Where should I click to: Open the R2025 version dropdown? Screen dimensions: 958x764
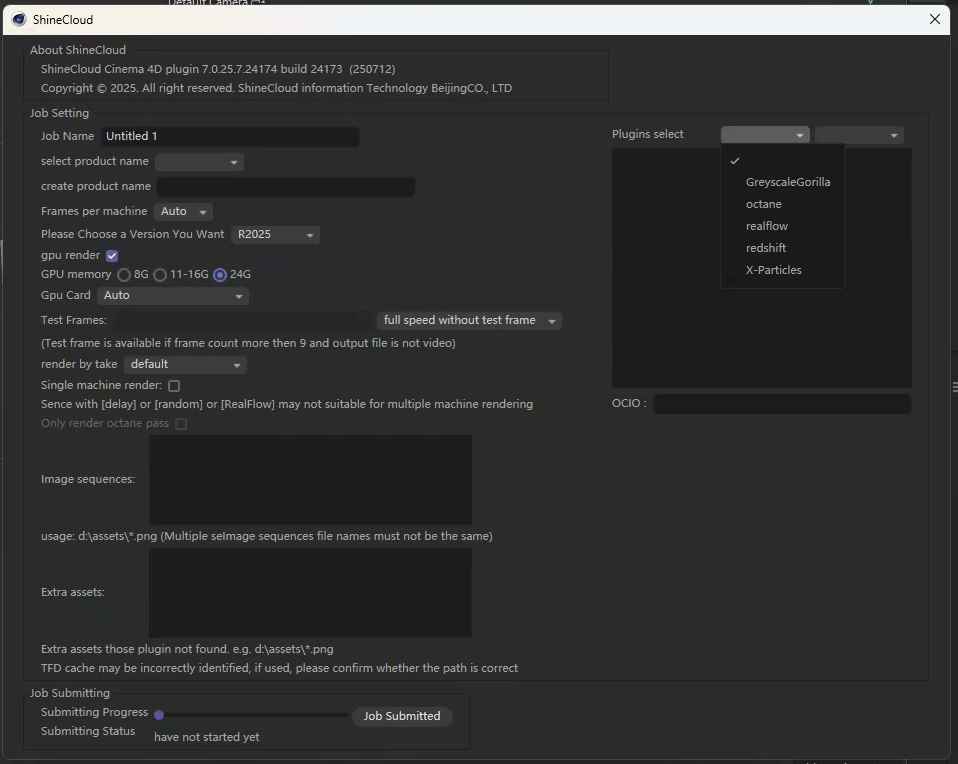point(275,234)
